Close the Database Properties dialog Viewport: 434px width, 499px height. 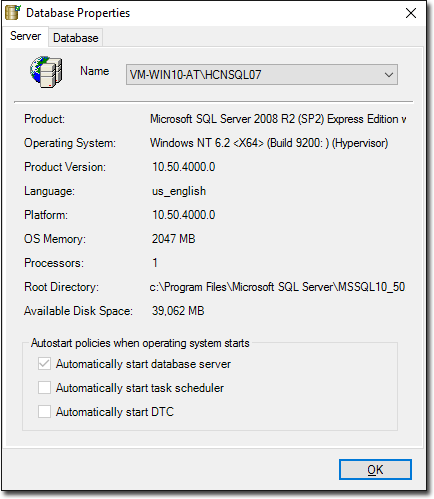click(411, 13)
